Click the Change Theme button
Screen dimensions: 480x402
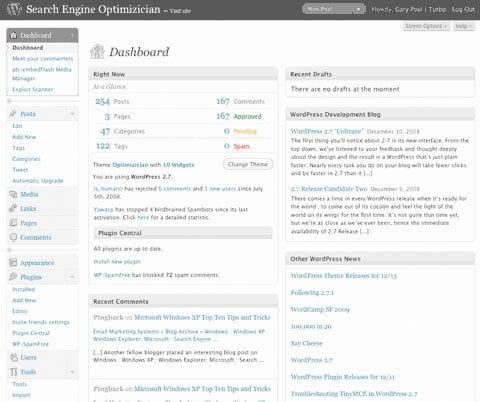coord(248,164)
